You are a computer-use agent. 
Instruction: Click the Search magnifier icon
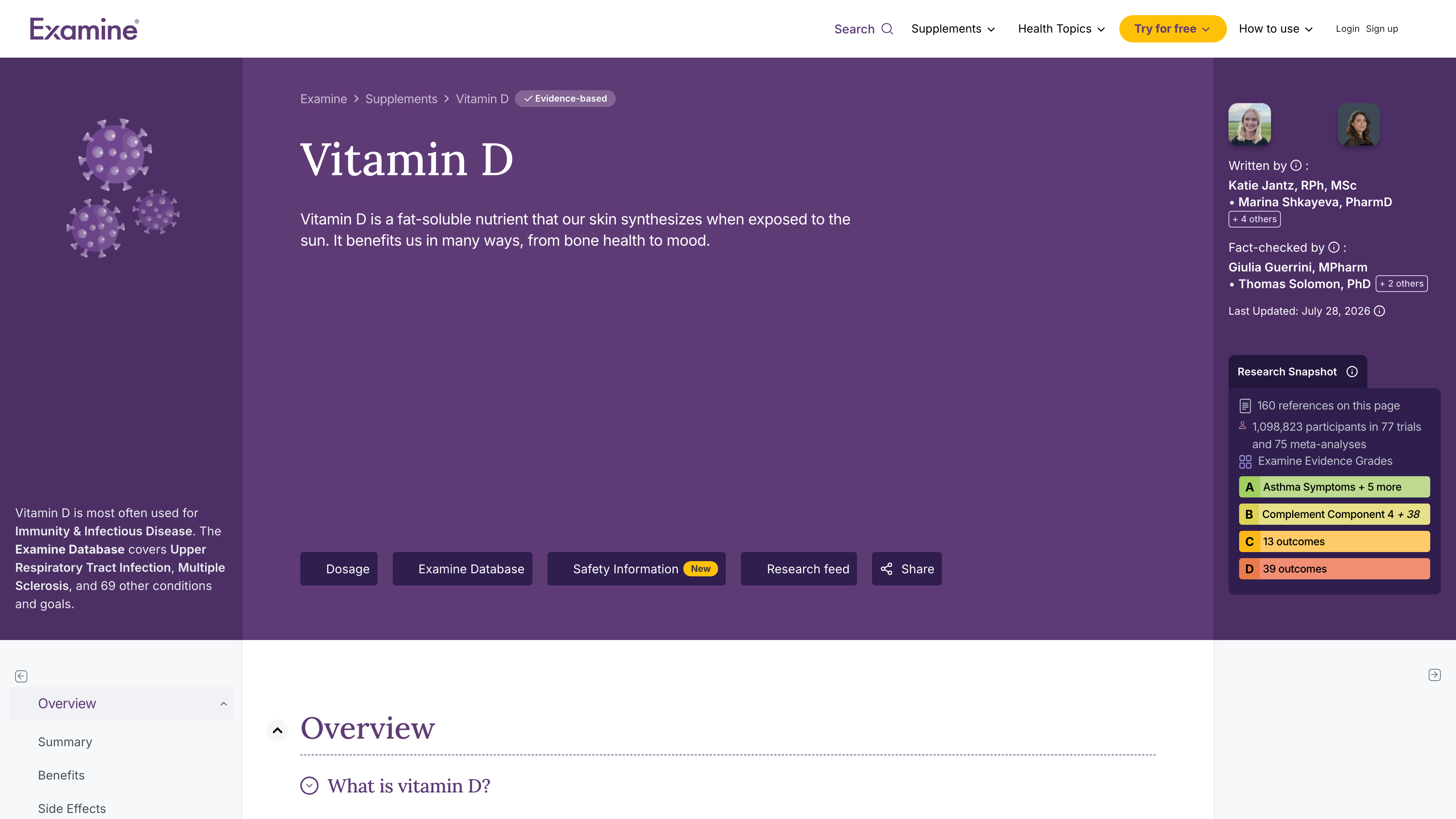pos(887,29)
